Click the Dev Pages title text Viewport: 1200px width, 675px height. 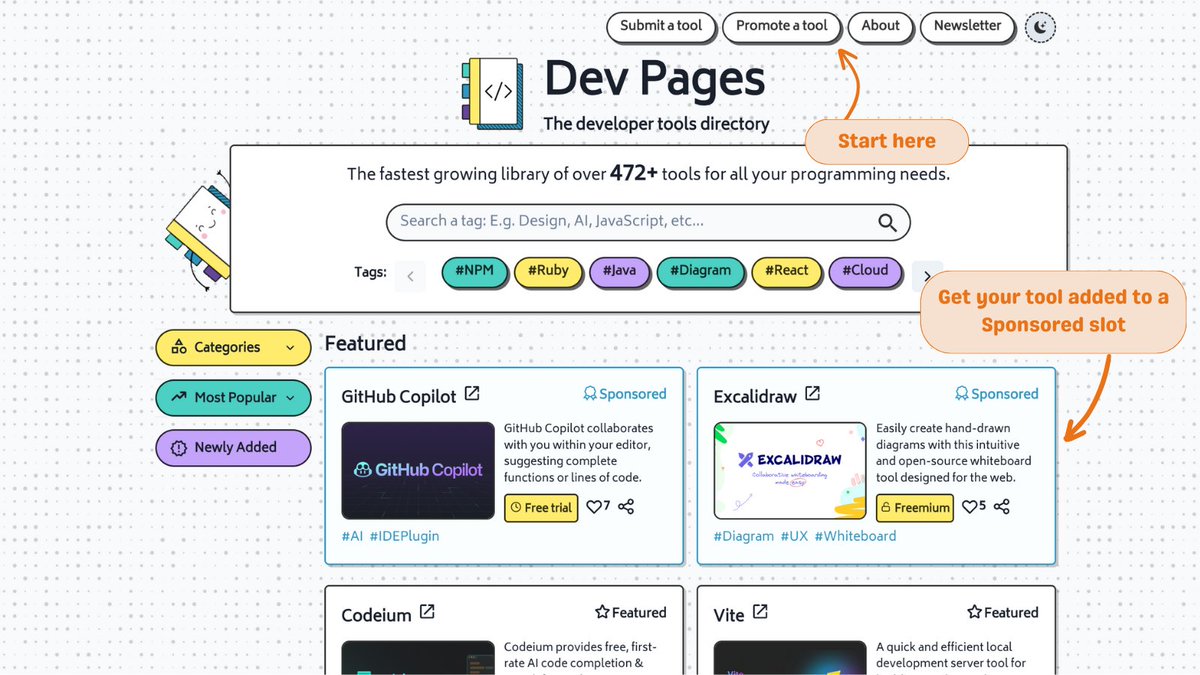coord(655,80)
